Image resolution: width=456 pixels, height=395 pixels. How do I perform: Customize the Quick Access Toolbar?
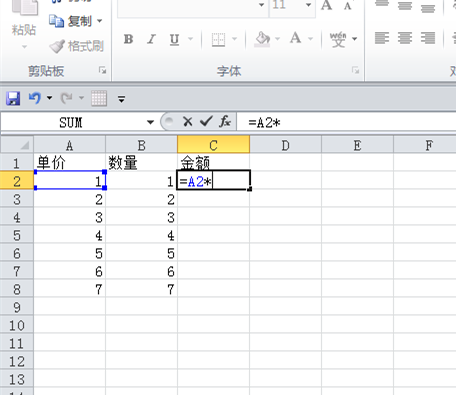coord(121,99)
